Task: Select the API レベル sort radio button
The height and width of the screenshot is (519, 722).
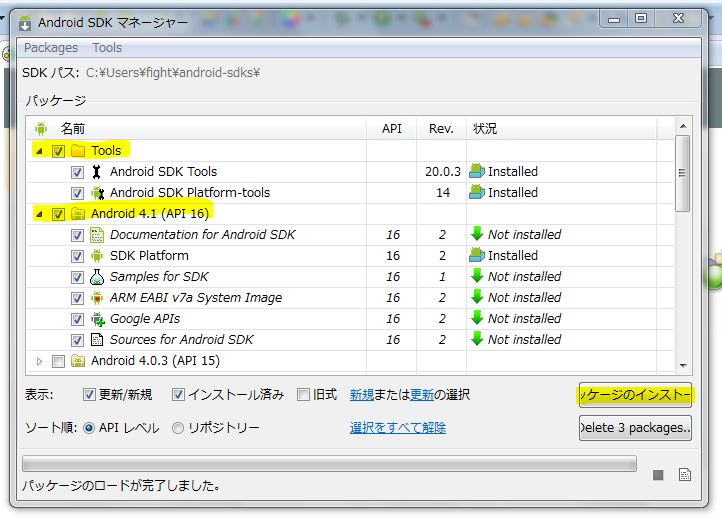Action: click(89, 428)
